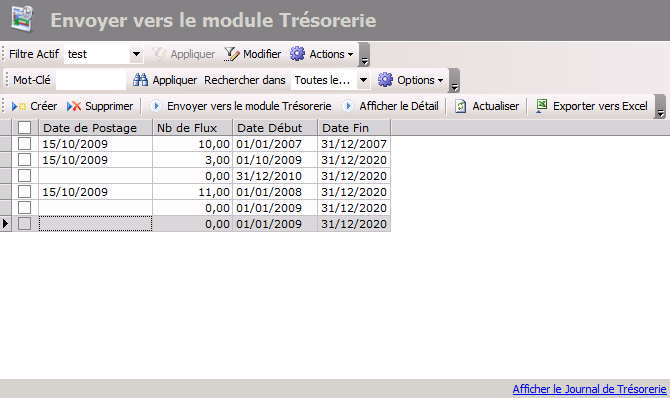Check the row with Nb de Flux 11,00

tap(24, 192)
